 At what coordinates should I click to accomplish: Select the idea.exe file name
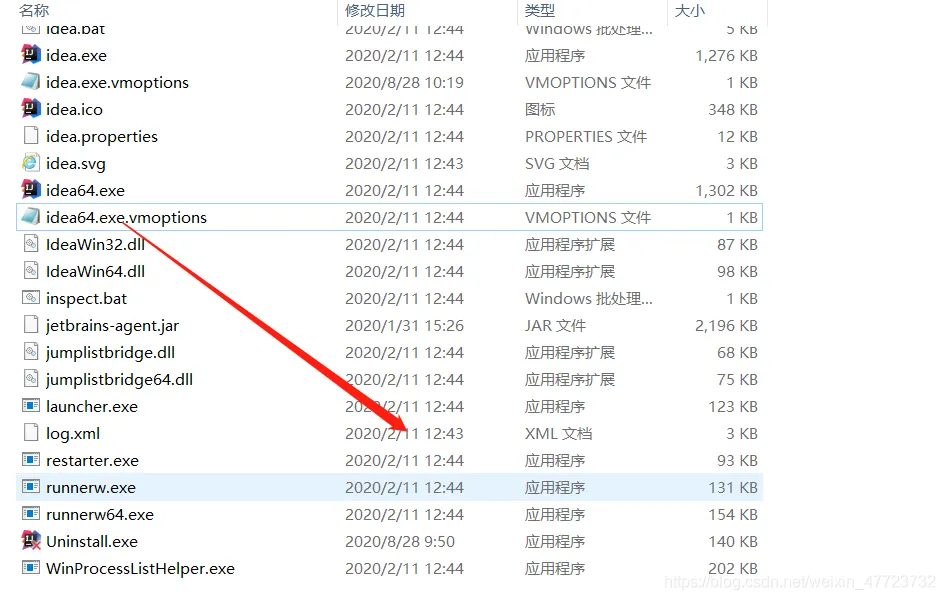tap(77, 55)
